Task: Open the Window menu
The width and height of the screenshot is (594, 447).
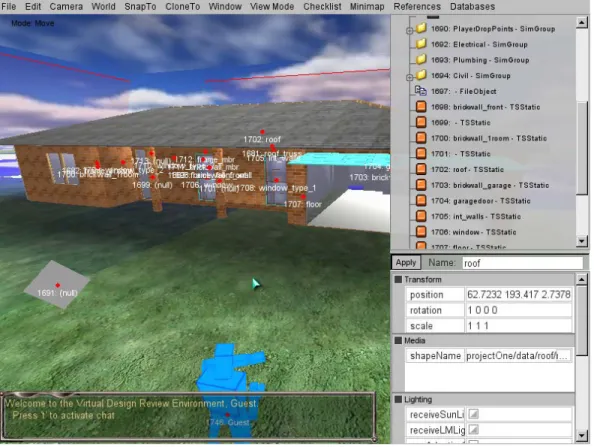Action: click(225, 6)
